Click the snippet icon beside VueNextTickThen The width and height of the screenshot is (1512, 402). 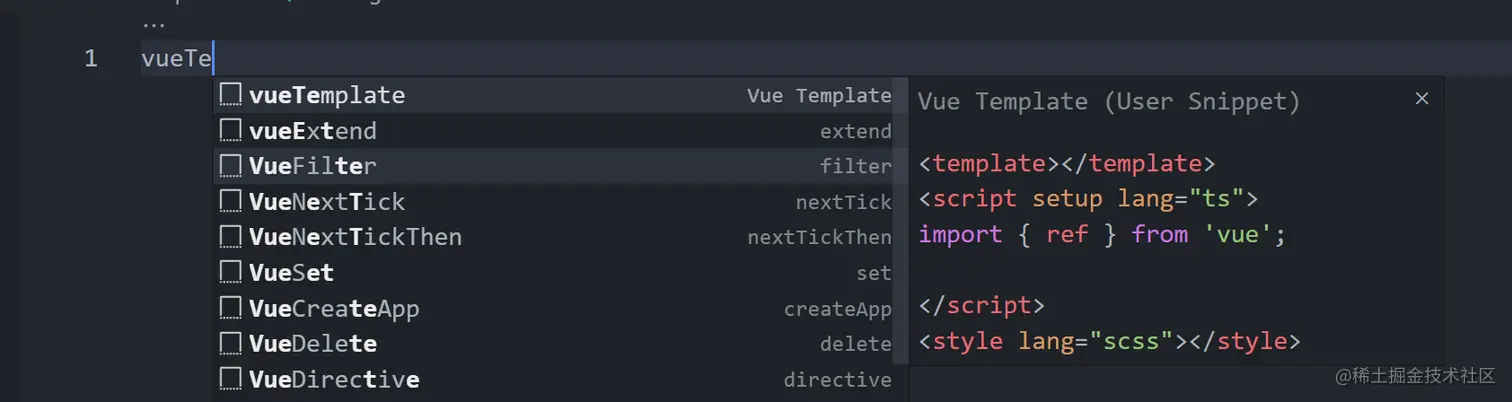pos(231,237)
